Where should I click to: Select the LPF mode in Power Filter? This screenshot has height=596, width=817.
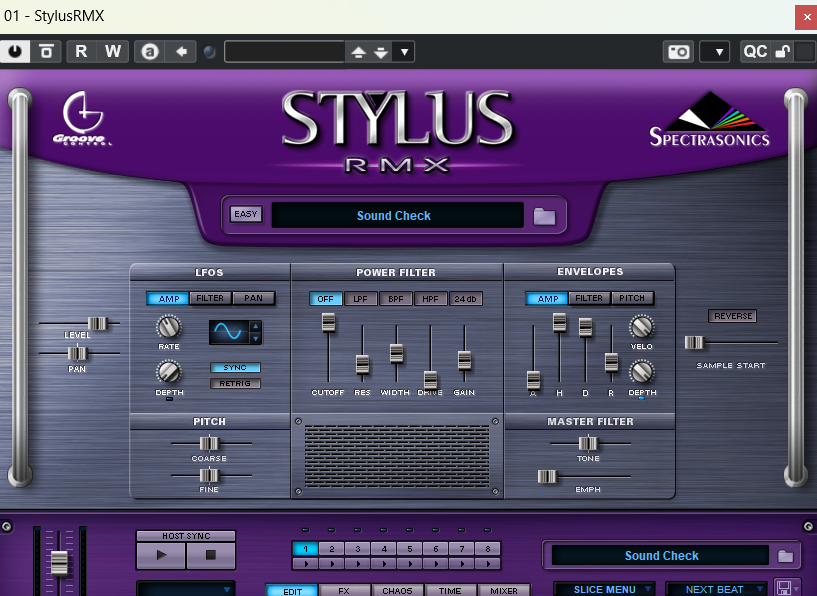tap(361, 297)
